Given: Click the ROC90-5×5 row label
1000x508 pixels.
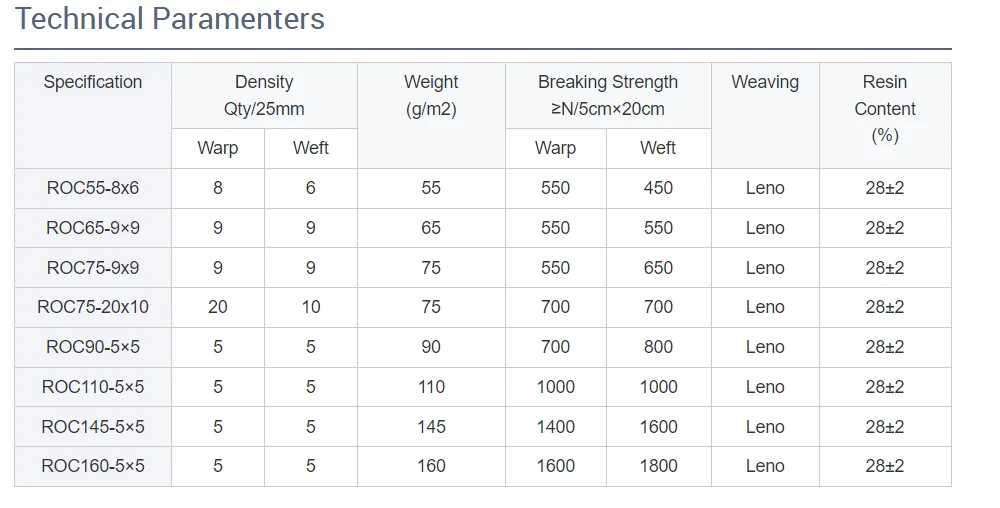Looking at the screenshot, I should tap(93, 347).
